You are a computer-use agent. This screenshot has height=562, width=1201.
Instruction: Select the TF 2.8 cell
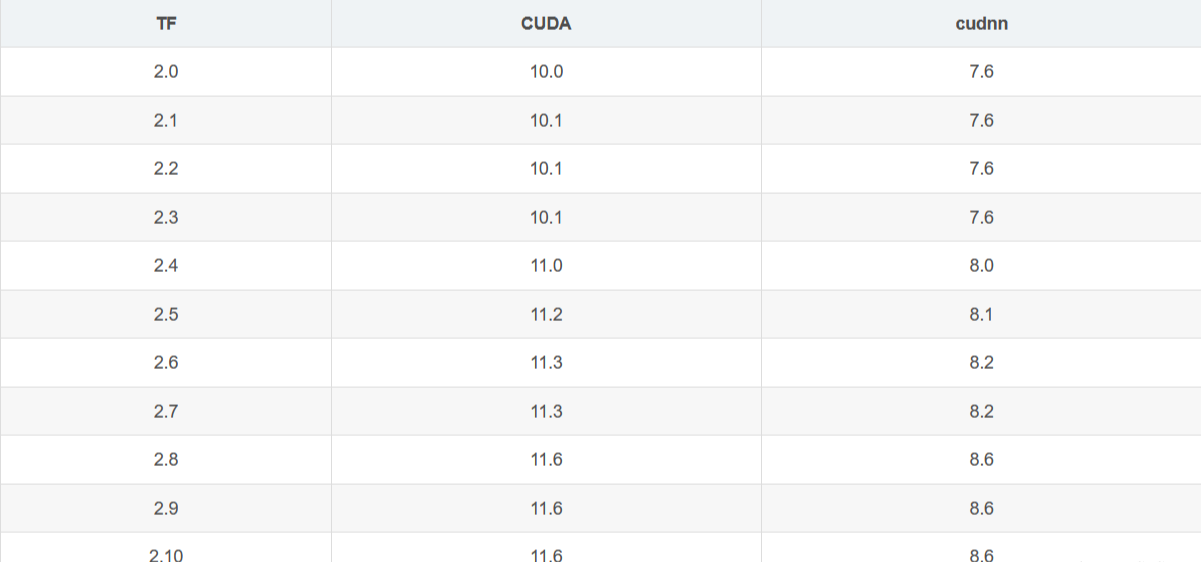click(x=166, y=460)
